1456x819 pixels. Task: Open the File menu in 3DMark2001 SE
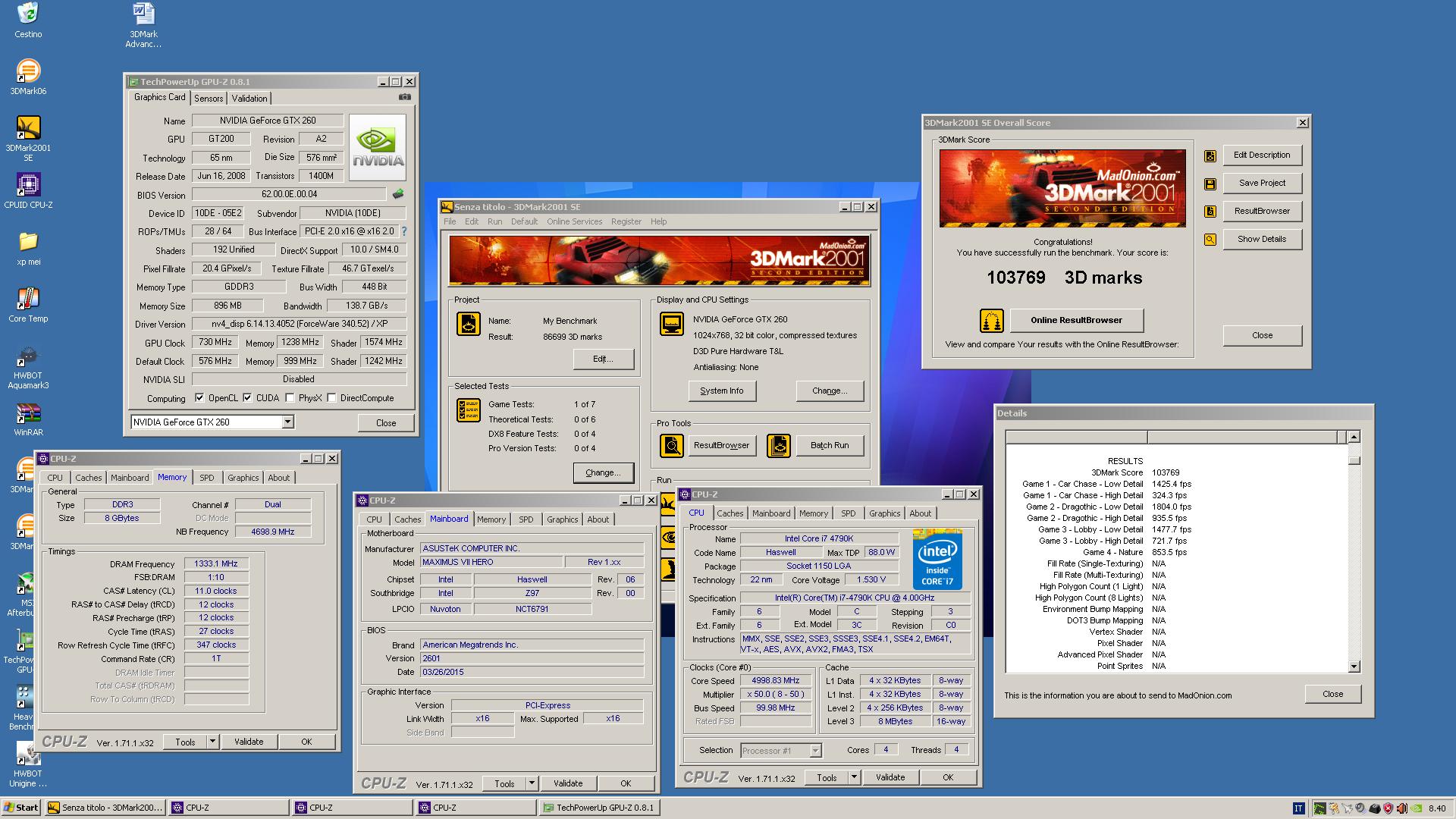coord(450,221)
